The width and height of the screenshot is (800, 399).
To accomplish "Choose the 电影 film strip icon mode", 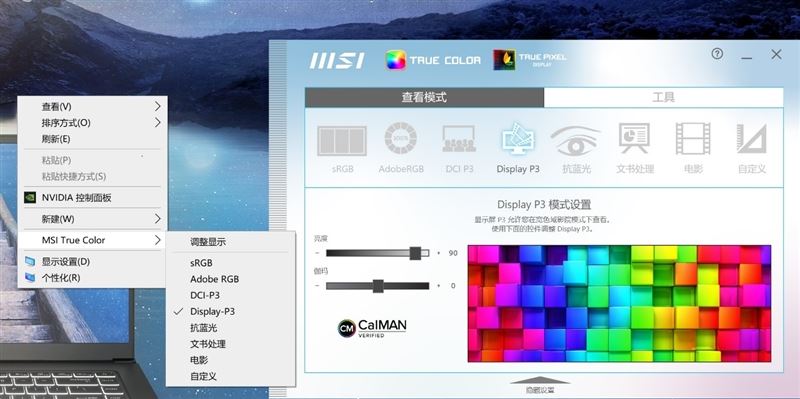I will click(693, 139).
